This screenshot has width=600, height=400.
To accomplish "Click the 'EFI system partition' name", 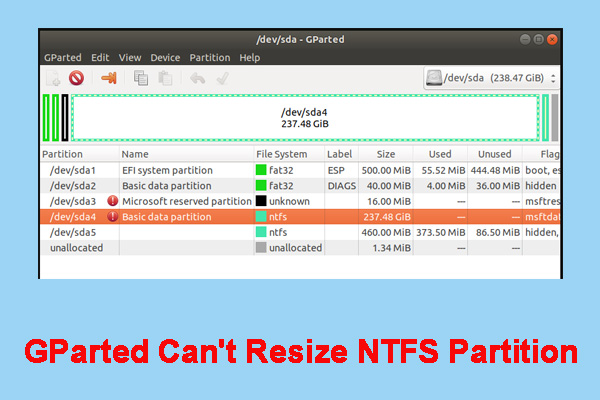I will pos(167,170).
